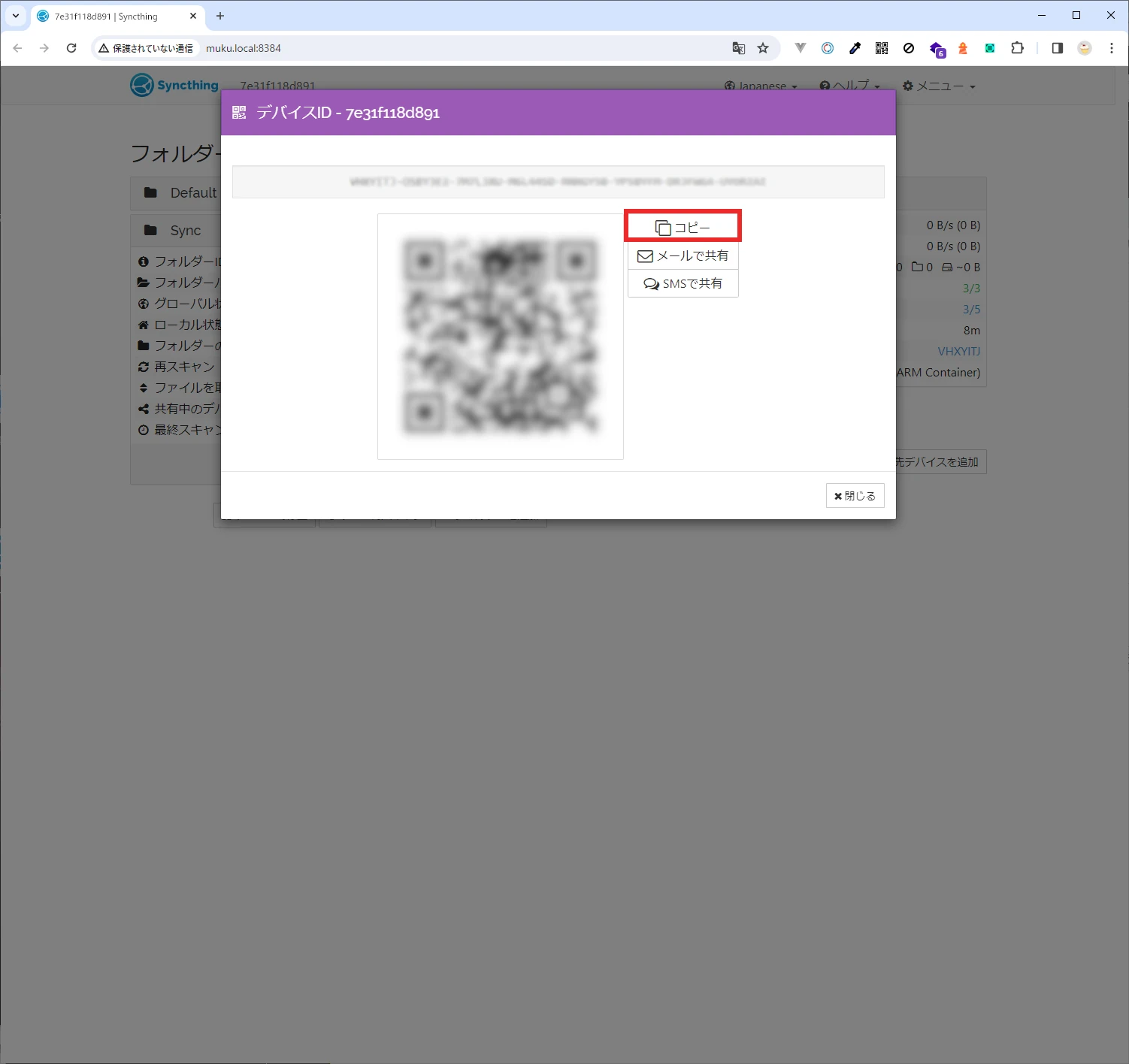Toggle the browser side panel
Screen dimensions: 1129x1064
1057,48
